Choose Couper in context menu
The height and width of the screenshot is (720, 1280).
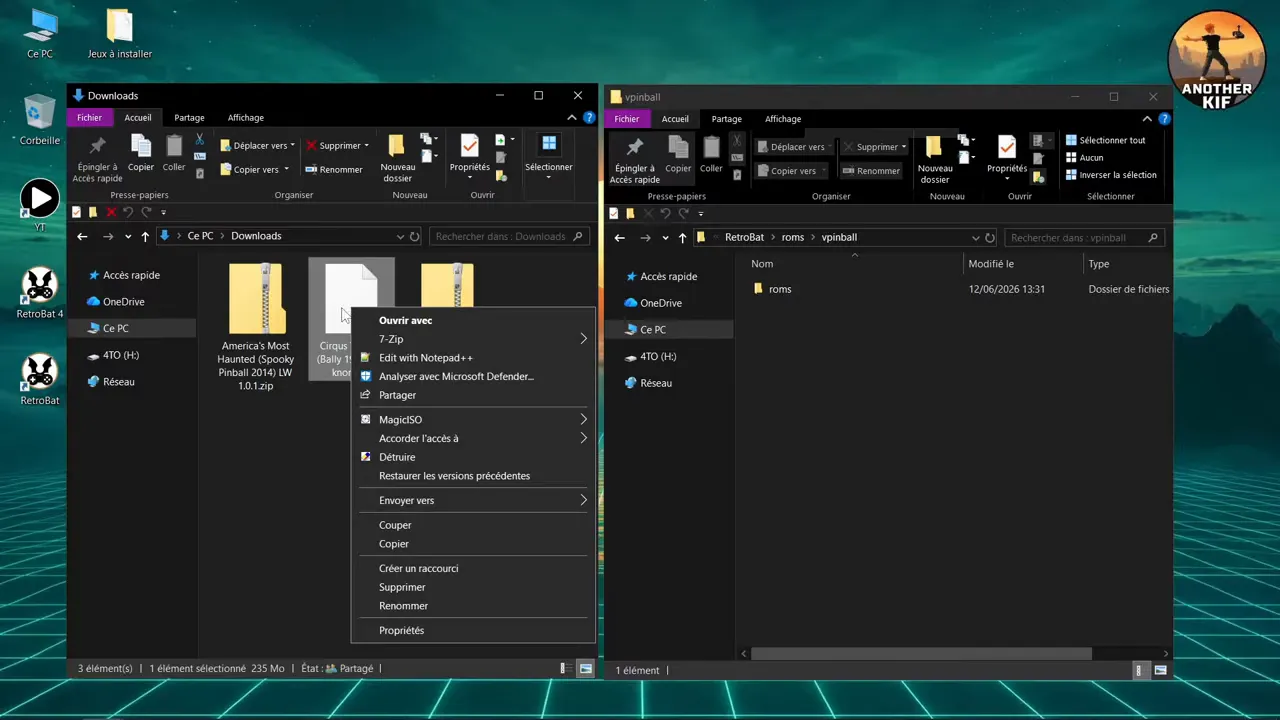[x=473, y=525]
